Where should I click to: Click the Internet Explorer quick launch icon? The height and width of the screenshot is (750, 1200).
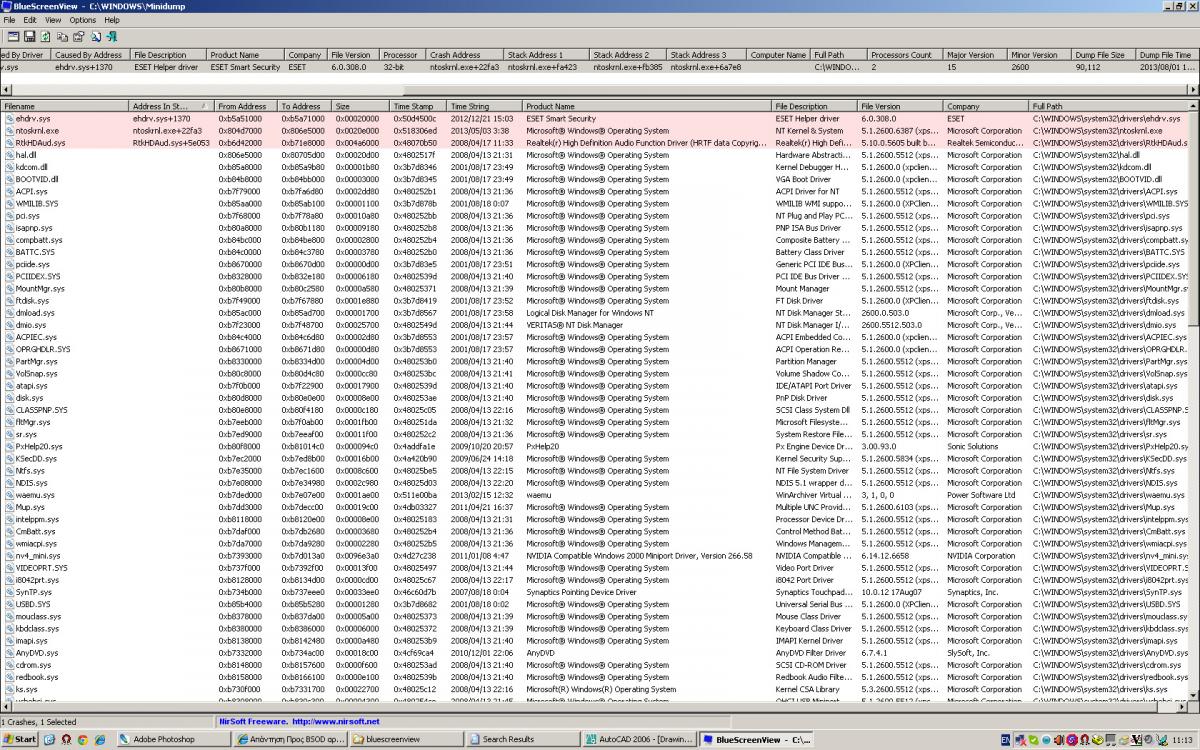click(x=100, y=739)
